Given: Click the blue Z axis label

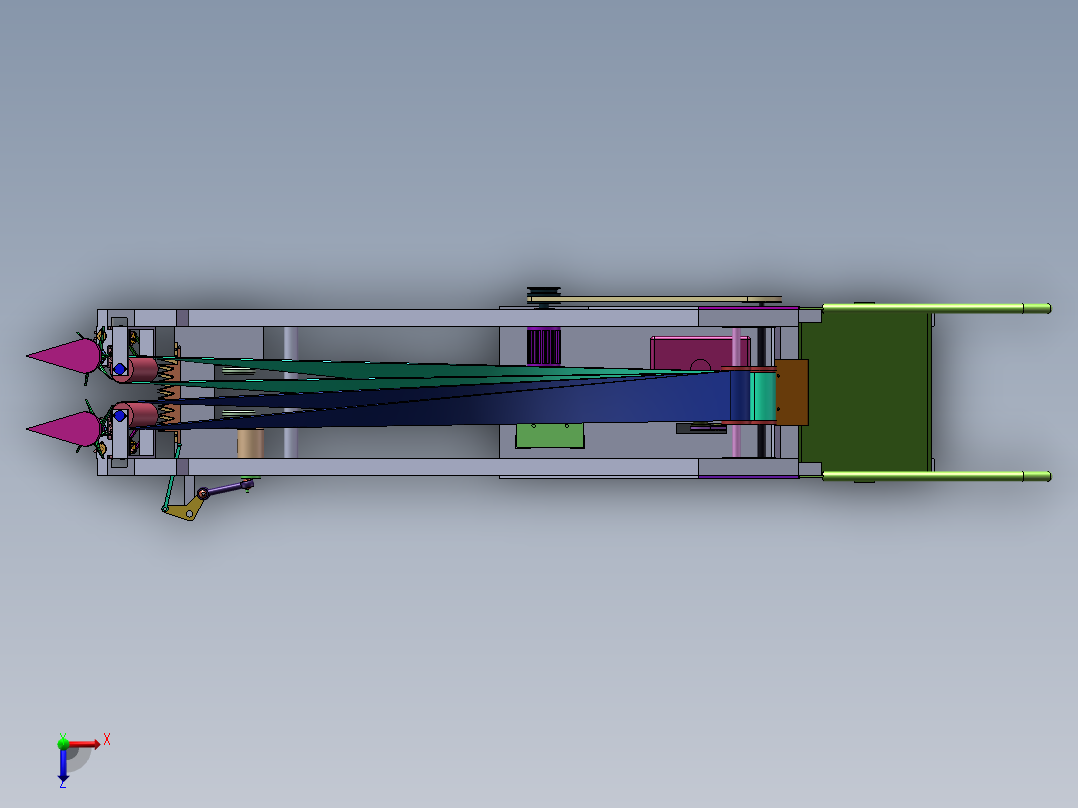Looking at the screenshot, I should [x=62, y=785].
